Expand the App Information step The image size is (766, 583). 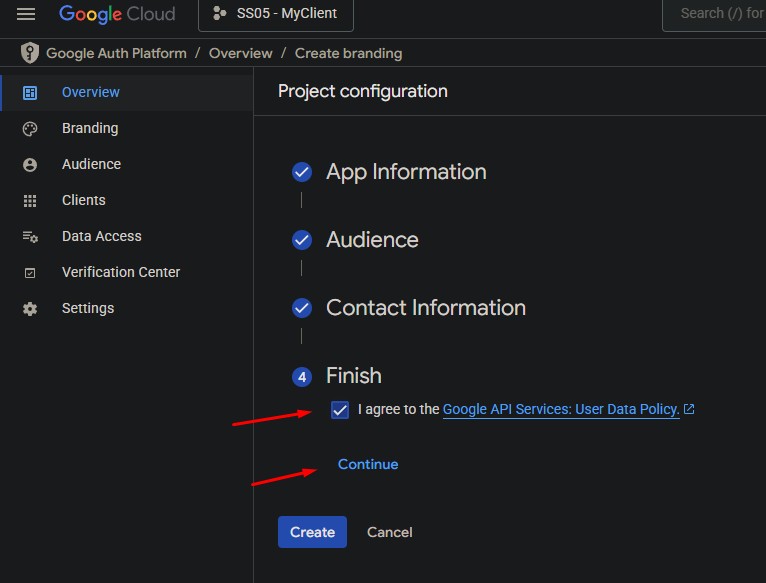[406, 172]
